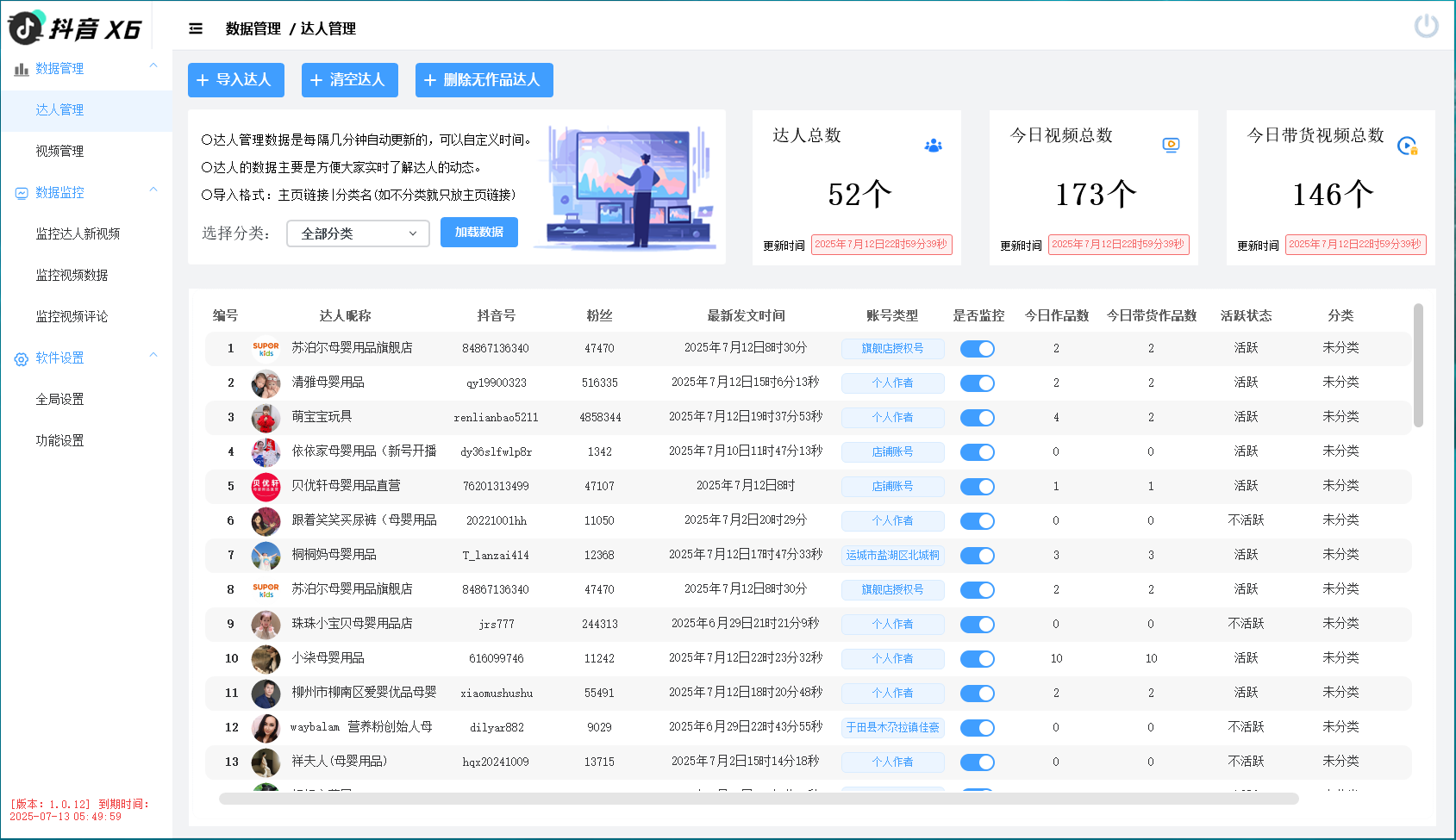This screenshot has width=1456, height=840.
Task: Click Douyin ID qy19900323
Action: [x=497, y=383]
